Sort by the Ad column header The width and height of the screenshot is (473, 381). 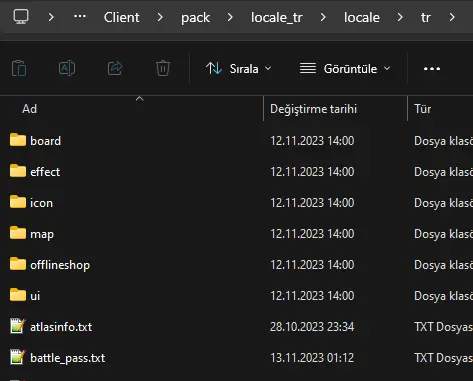29,109
